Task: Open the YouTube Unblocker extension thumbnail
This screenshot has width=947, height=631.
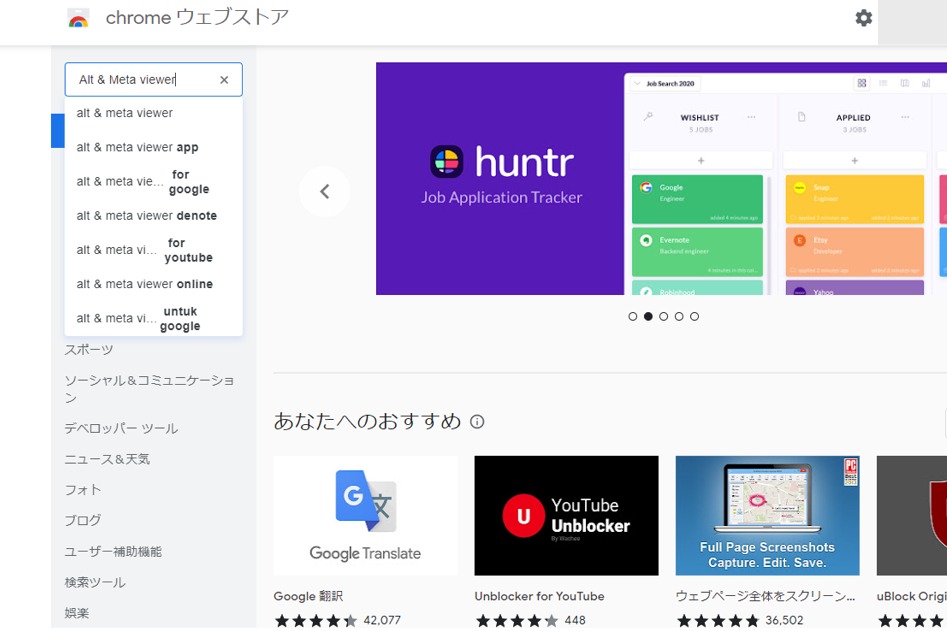Action: pyautogui.click(x=567, y=516)
